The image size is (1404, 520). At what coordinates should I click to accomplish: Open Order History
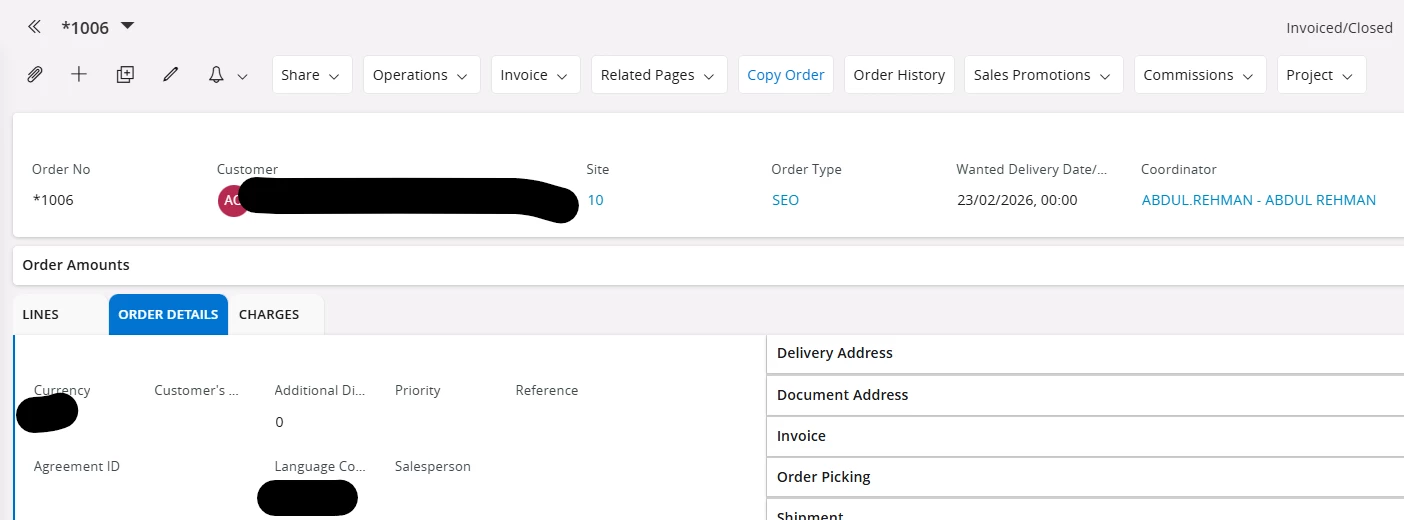point(899,75)
